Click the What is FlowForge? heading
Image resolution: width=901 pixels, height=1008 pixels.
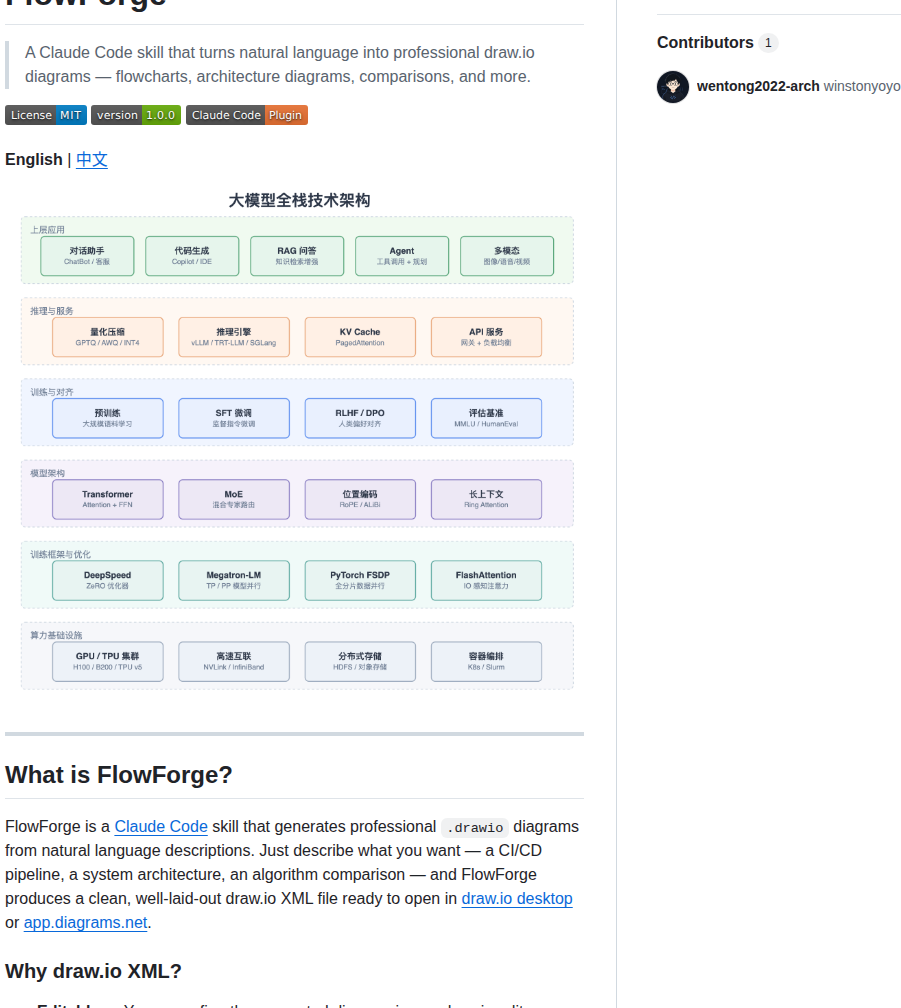(x=119, y=775)
